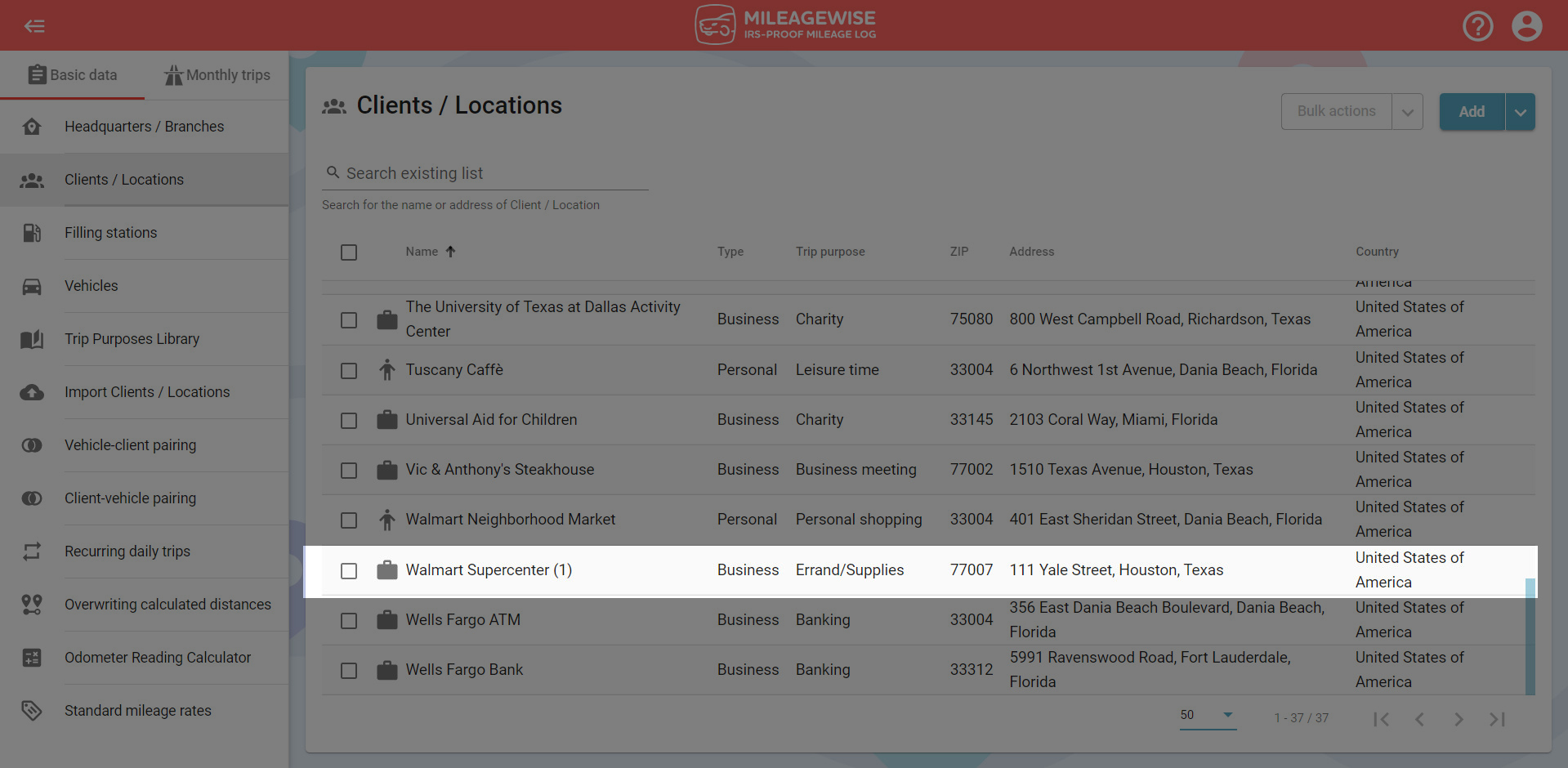Sort by the Trip purpose column header

(830, 252)
